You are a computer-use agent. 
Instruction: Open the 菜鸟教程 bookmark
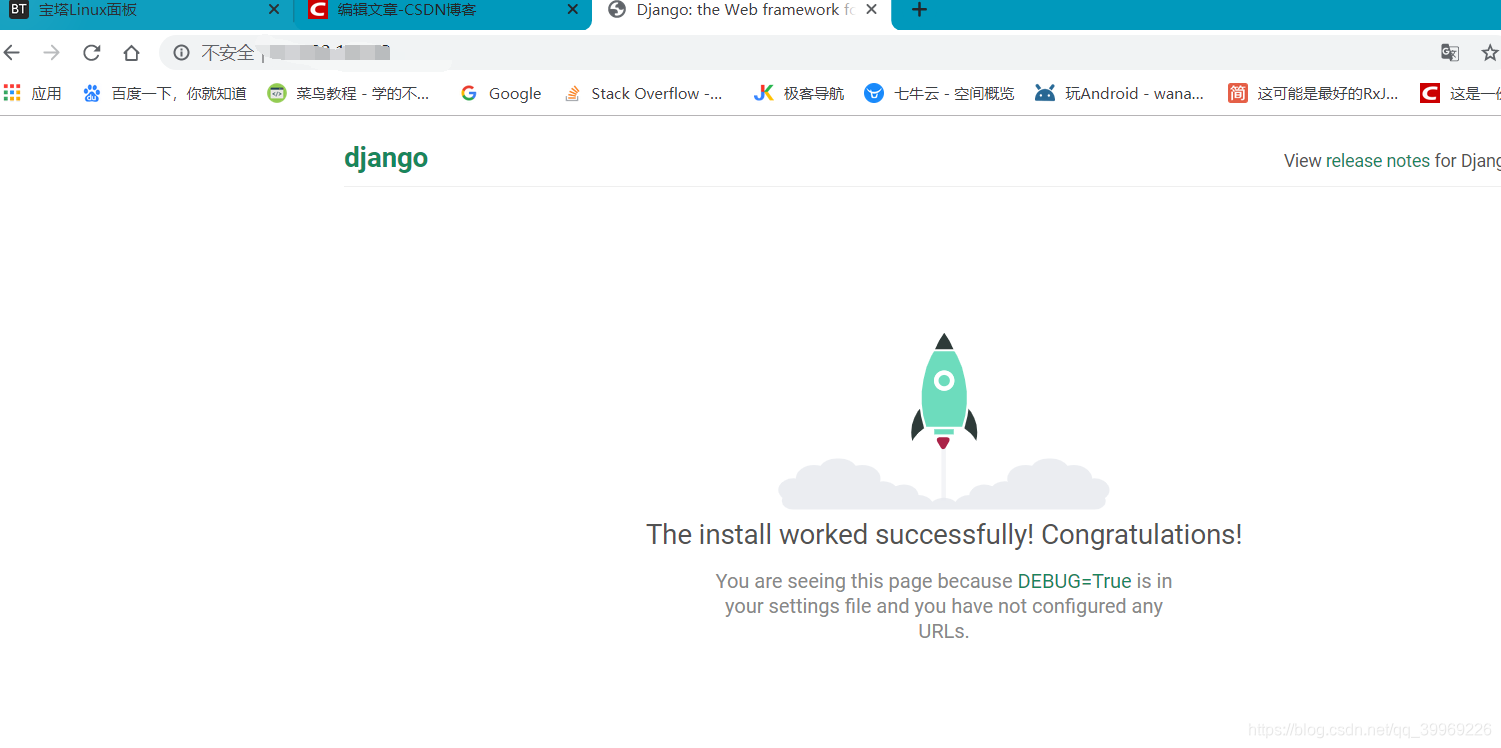(x=349, y=93)
